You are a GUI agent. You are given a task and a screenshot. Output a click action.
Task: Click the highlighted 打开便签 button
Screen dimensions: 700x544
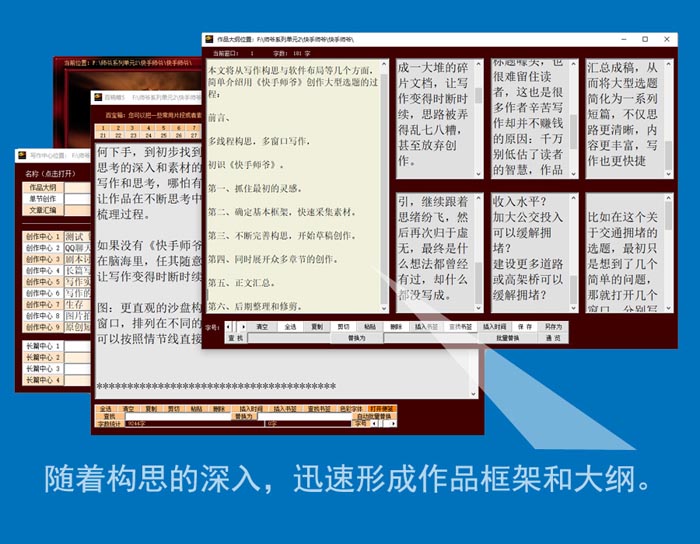point(382,409)
